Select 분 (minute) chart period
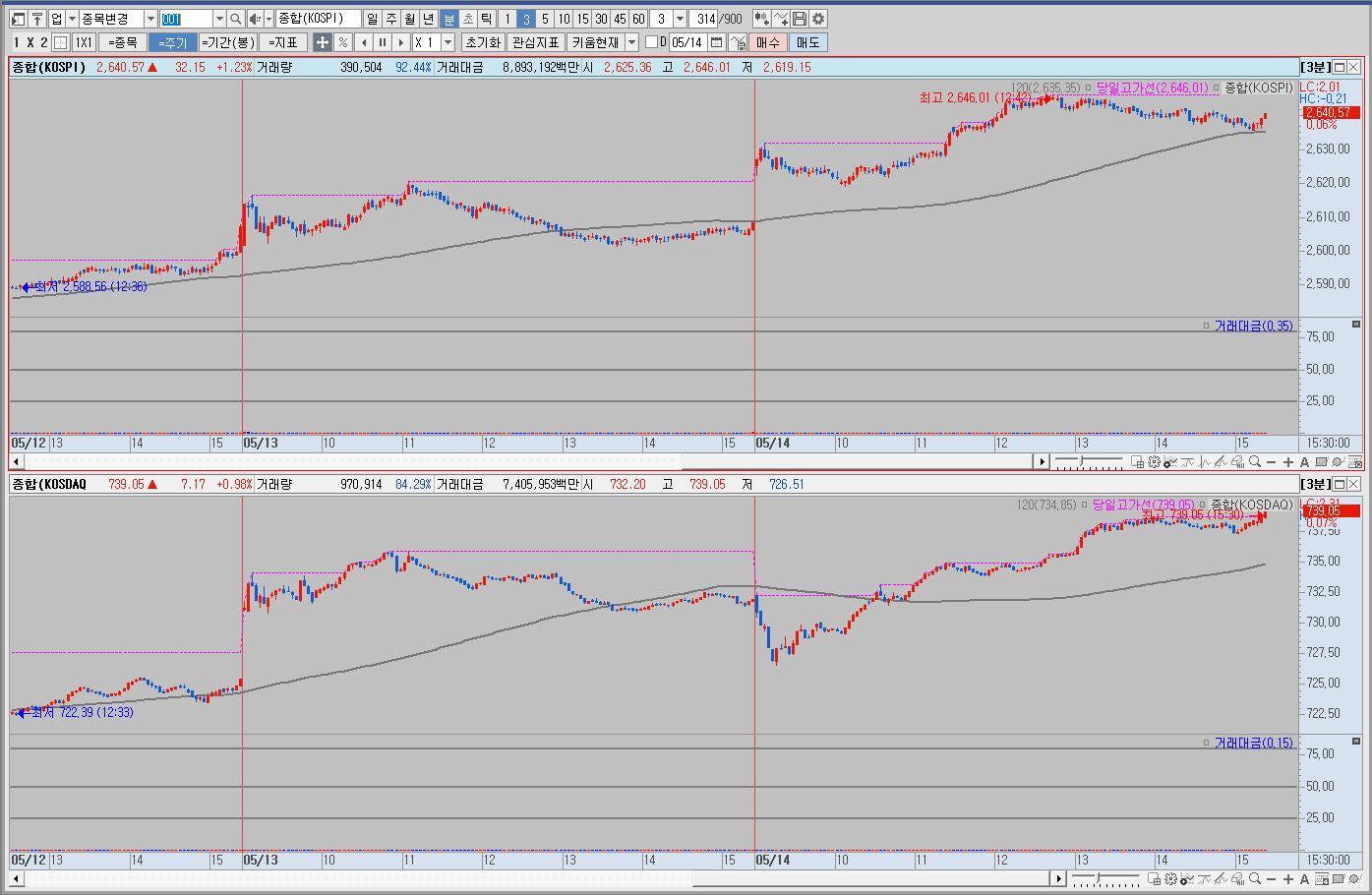Image resolution: width=1372 pixels, height=895 pixels. pos(448,19)
